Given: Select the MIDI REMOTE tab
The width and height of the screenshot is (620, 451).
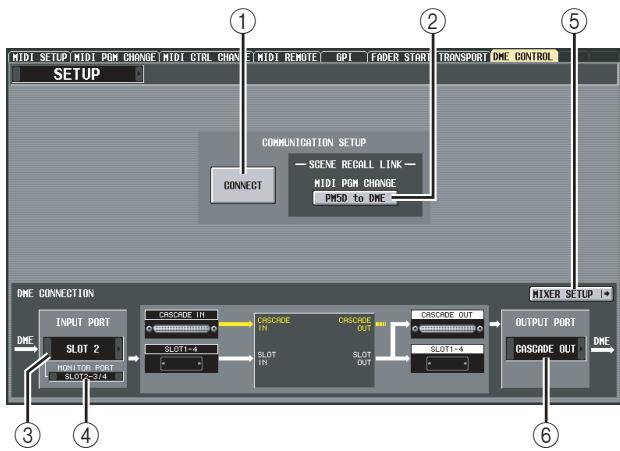Looking at the screenshot, I should click(x=287, y=57).
